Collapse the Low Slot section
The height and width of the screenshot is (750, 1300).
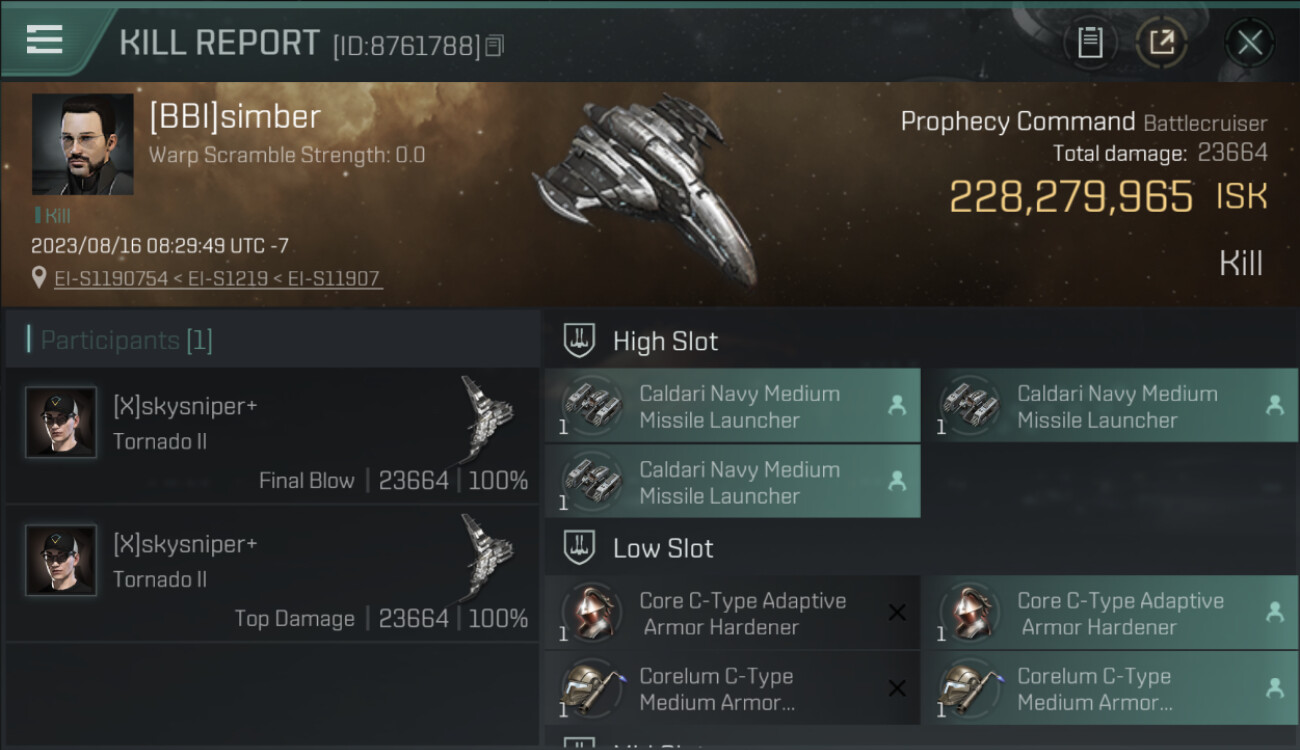580,548
